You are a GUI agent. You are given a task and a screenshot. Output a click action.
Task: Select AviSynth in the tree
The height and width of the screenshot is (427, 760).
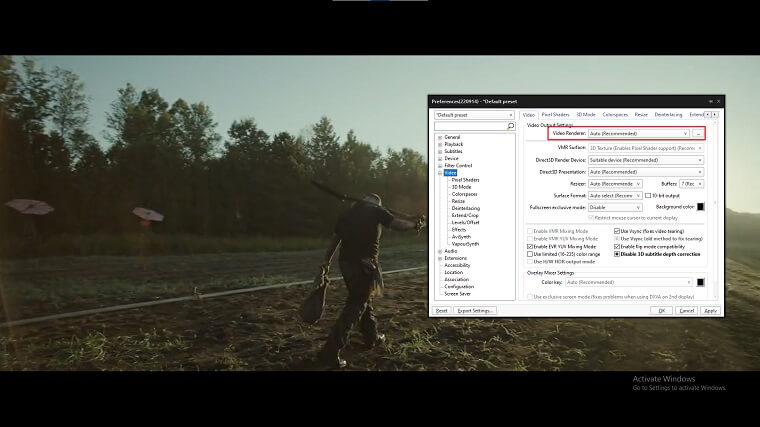pos(461,237)
